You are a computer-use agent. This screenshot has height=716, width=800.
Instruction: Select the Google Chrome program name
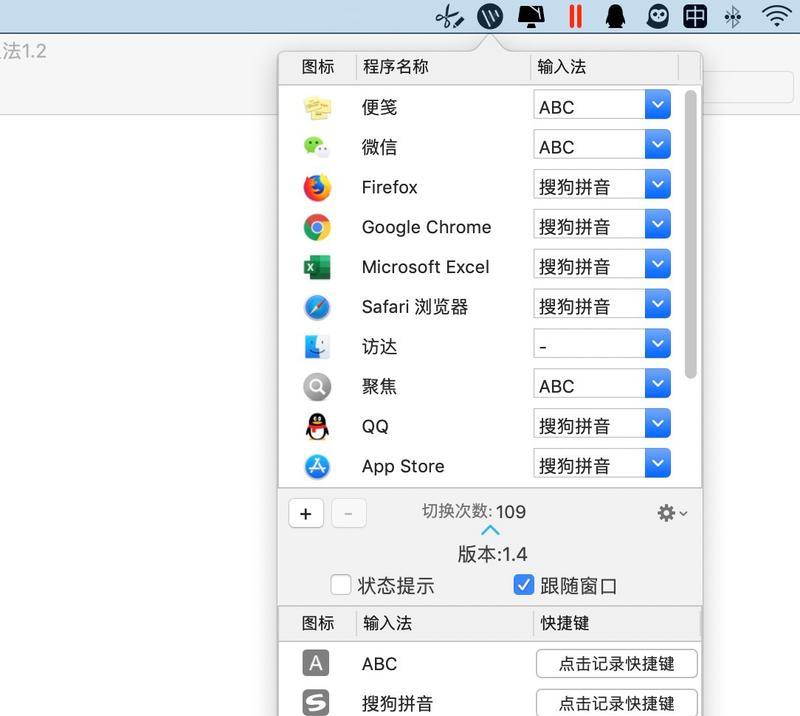(427, 227)
